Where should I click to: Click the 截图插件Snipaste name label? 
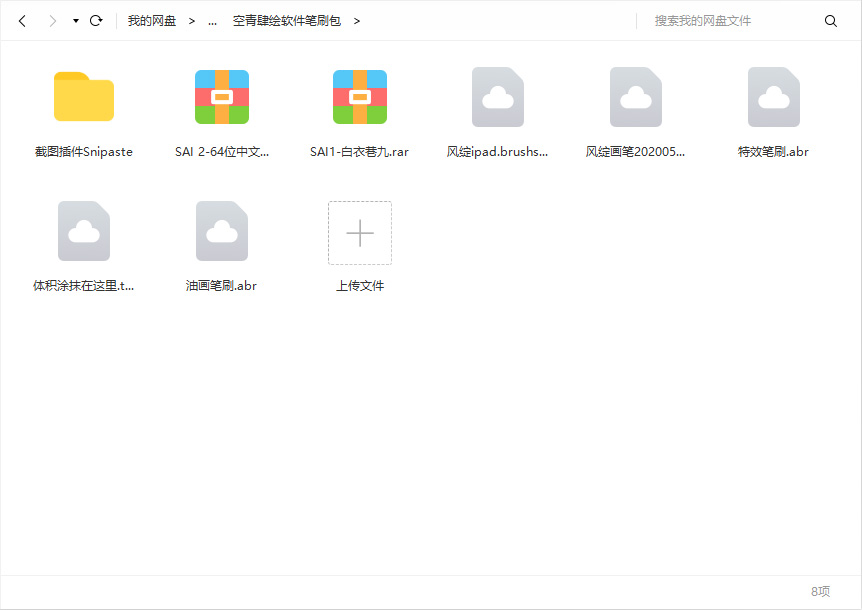84,152
